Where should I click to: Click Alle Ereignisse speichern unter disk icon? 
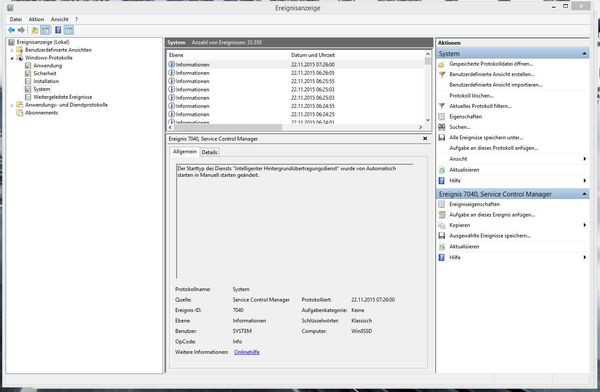(x=442, y=137)
